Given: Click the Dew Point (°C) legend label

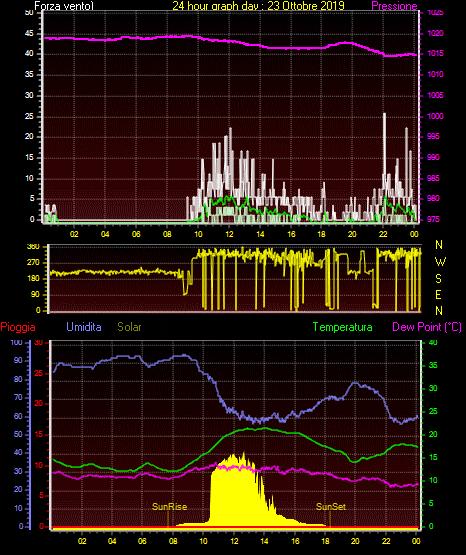Looking at the screenshot, I should point(427,327).
